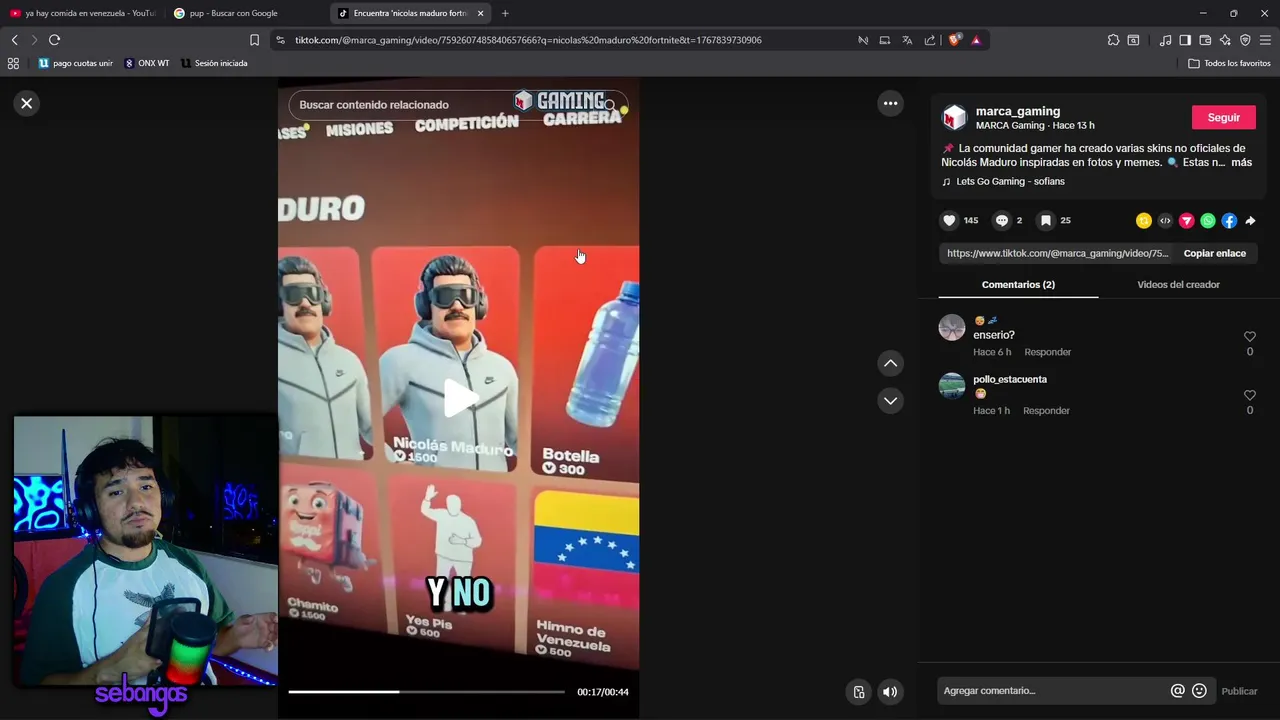1280x720 pixels.
Task: Like pollo_estacuenta's comment
Action: coord(1249,396)
